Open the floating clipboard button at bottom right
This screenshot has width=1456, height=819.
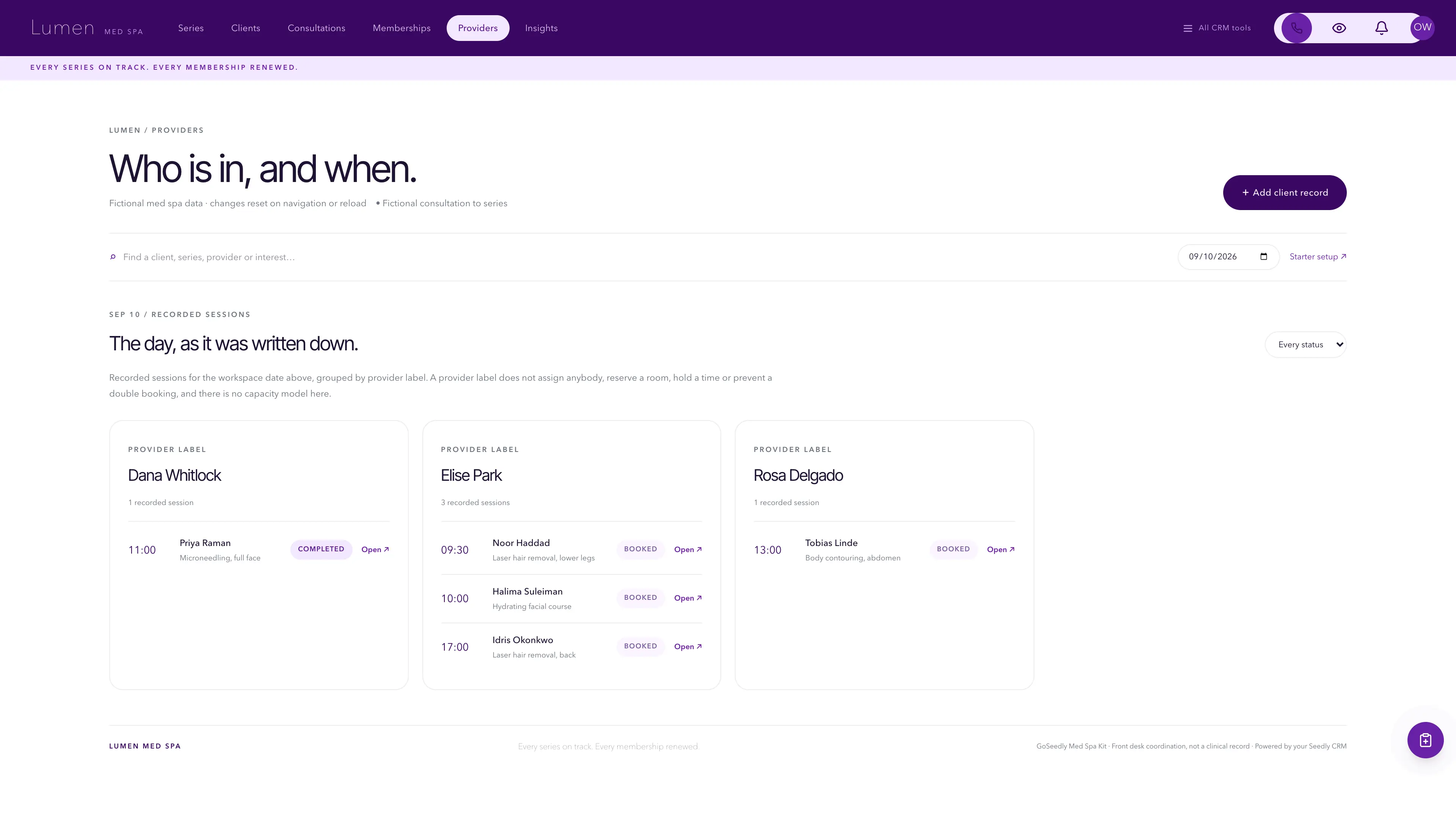point(1425,740)
